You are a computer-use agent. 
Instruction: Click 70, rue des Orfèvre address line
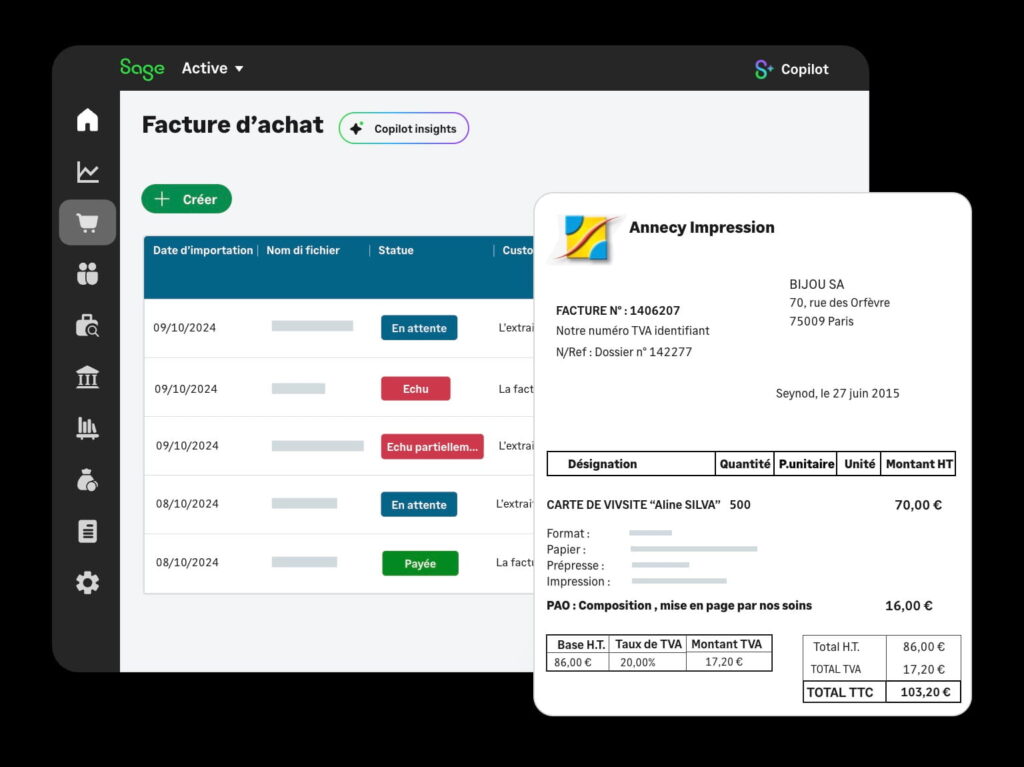839,302
